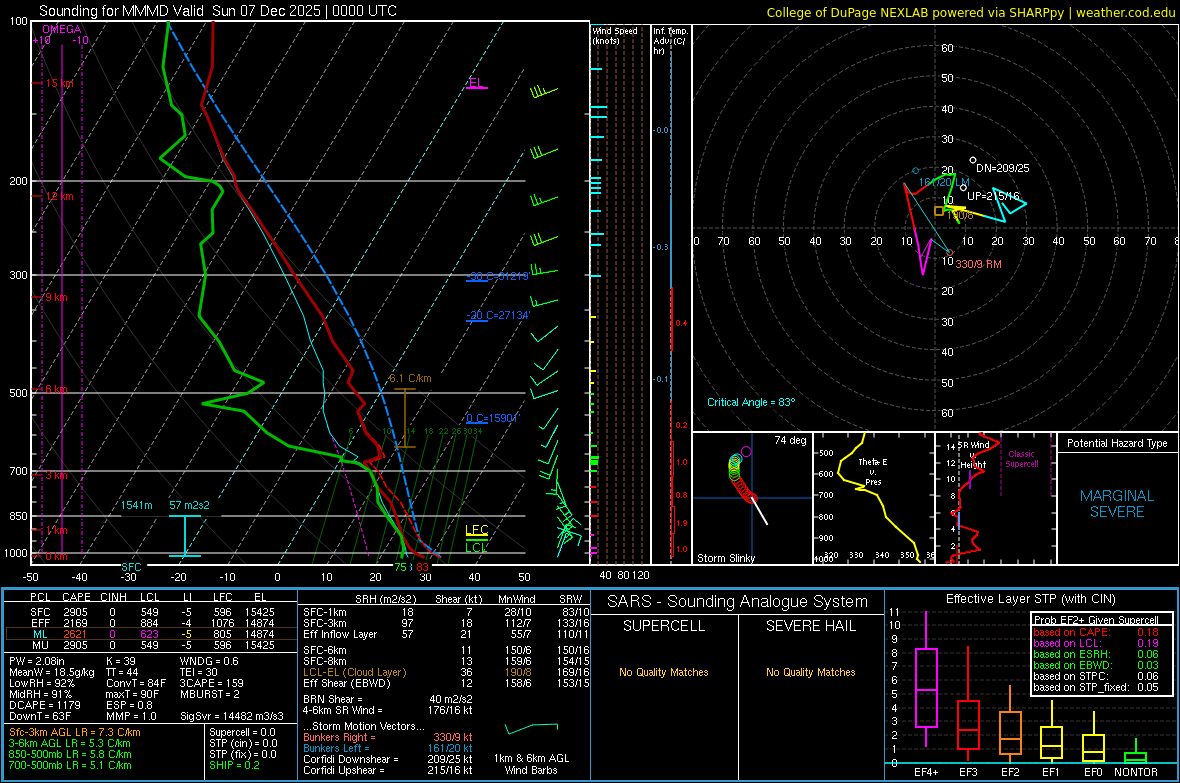Click the 'PW = 2.08in' value
Screen dimensions: 1180x783
37,661
